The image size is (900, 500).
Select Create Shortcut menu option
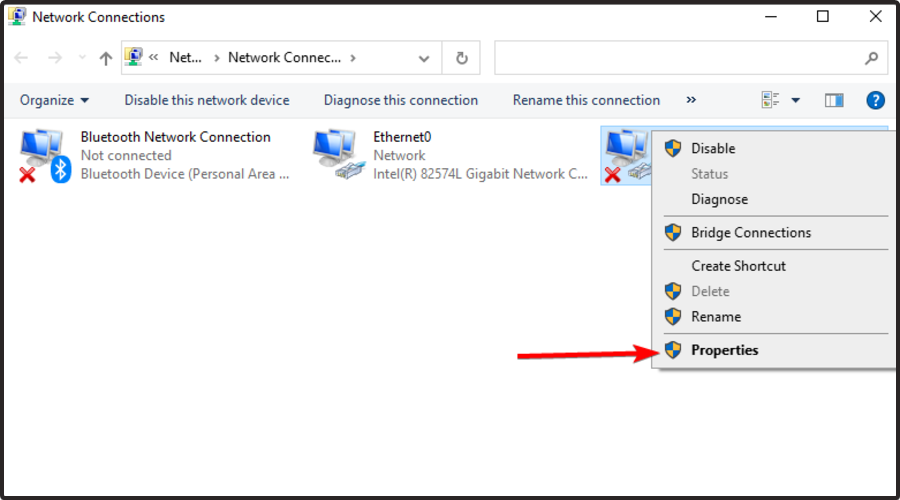[738, 266]
